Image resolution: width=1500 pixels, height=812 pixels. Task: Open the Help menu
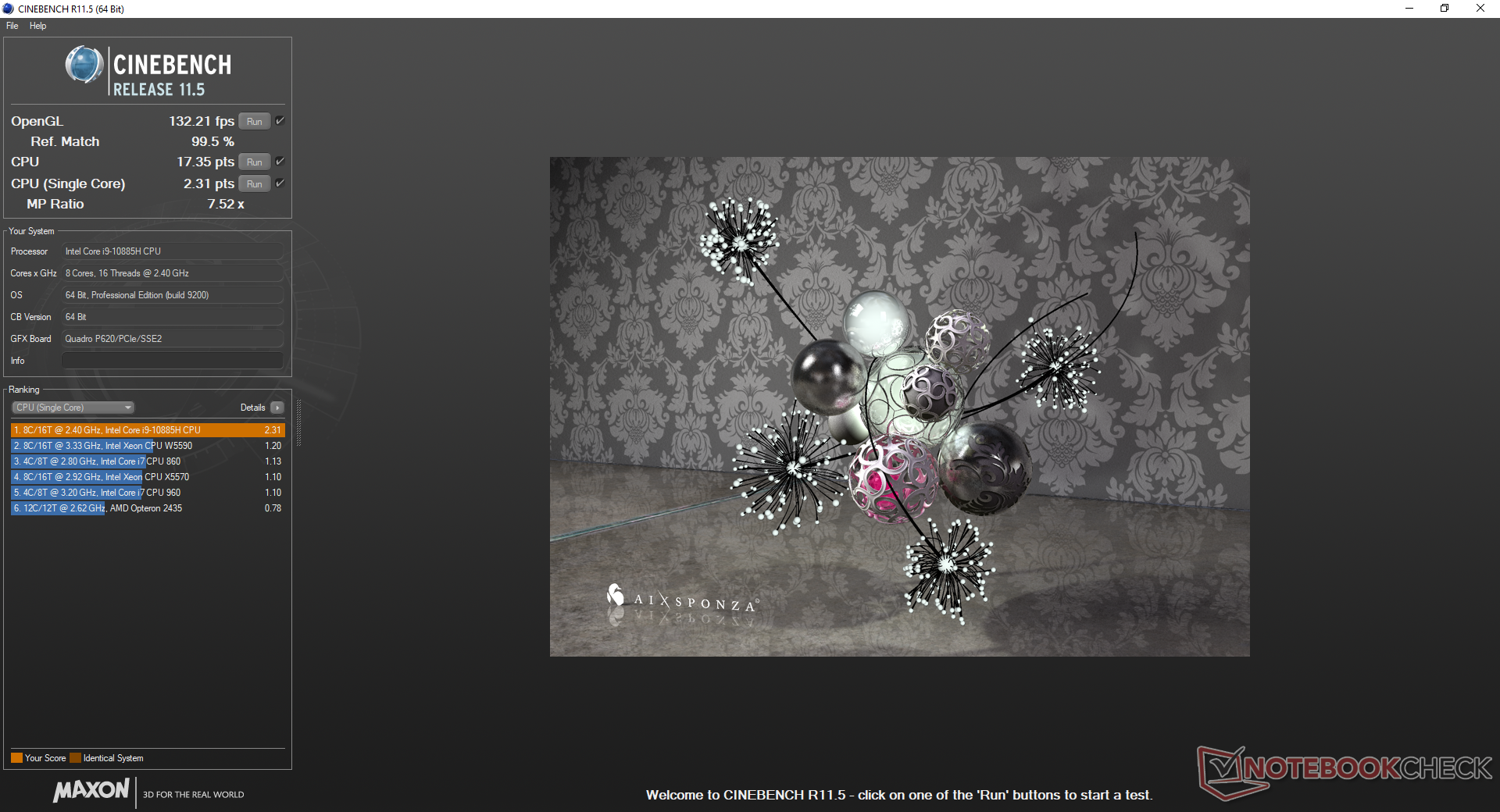[38, 26]
